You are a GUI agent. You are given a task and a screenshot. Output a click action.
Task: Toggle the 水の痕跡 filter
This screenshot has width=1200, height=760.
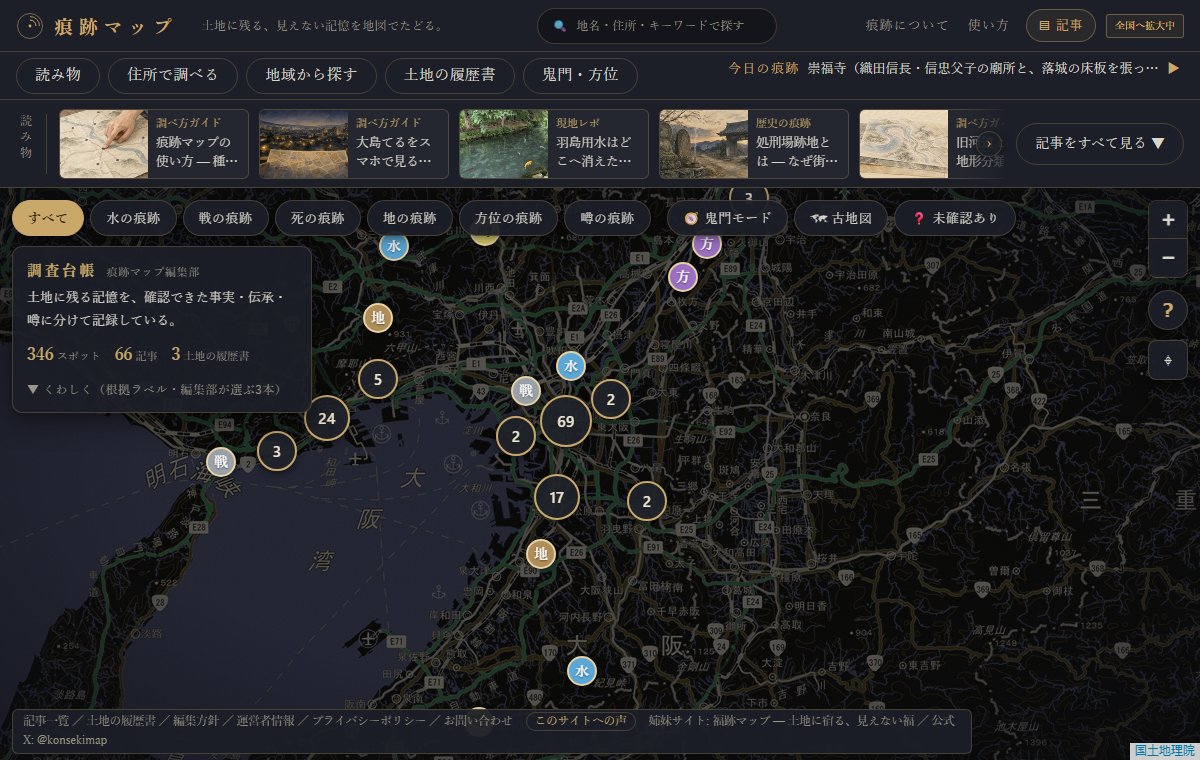[x=133, y=218]
